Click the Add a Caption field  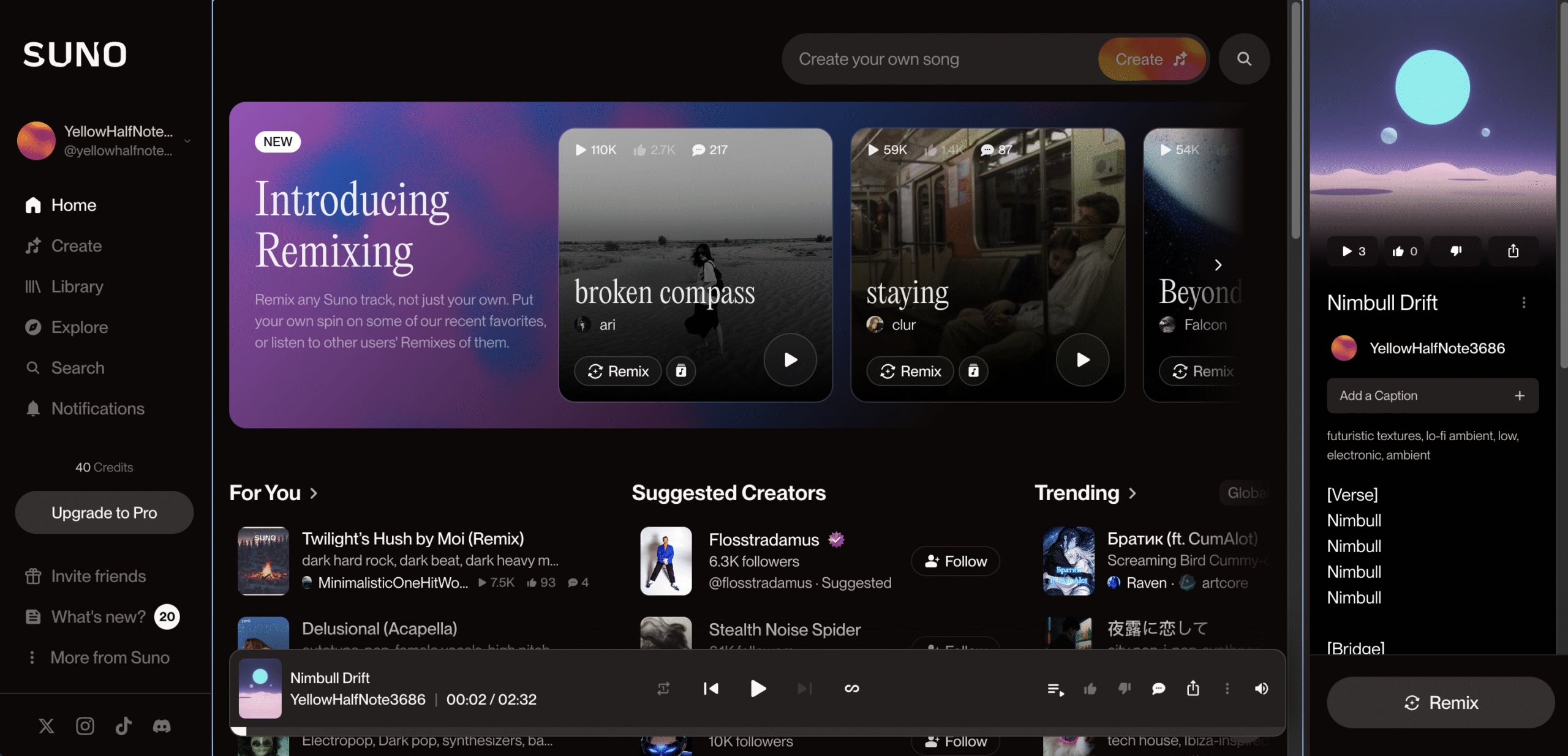[x=1433, y=395]
